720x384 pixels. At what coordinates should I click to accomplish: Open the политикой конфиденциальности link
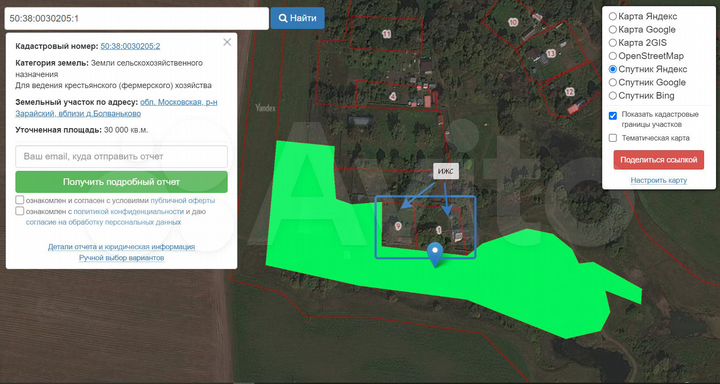click(129, 212)
